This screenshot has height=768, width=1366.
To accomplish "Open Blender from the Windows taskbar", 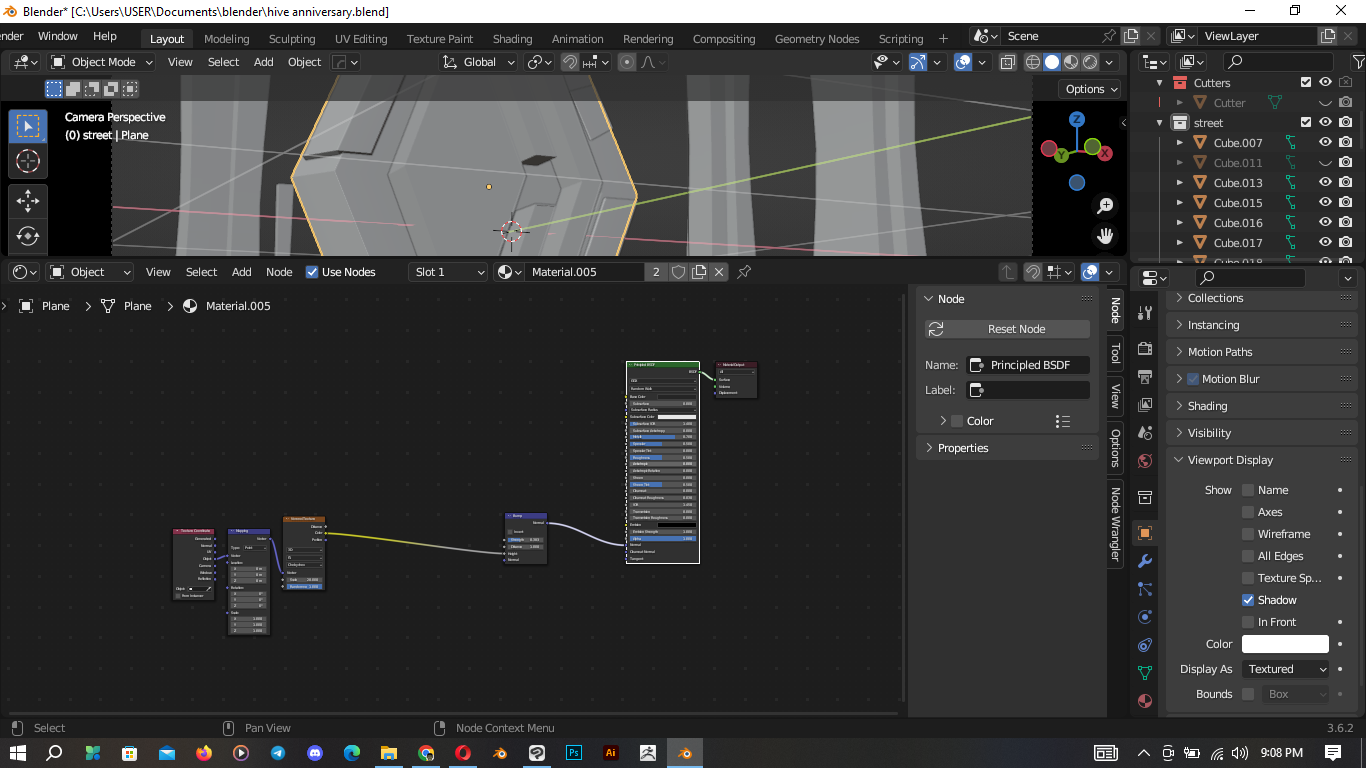I will click(x=685, y=753).
